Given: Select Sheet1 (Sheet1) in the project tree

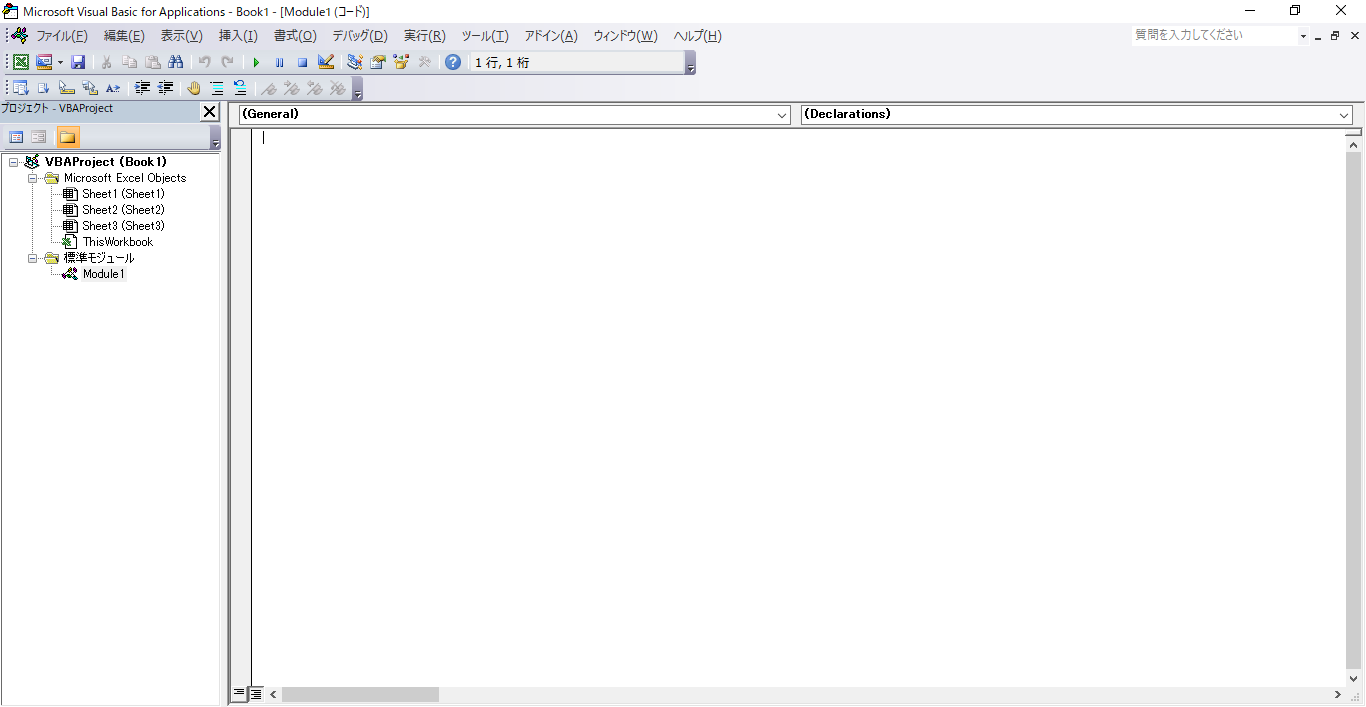Looking at the screenshot, I should pyautogui.click(x=123, y=194).
